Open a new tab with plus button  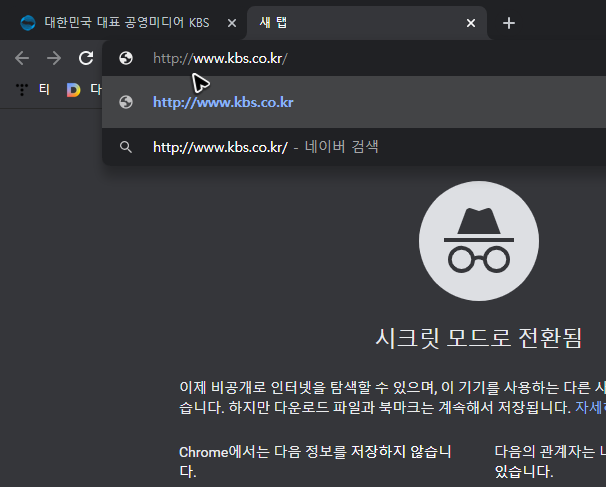coord(509,23)
